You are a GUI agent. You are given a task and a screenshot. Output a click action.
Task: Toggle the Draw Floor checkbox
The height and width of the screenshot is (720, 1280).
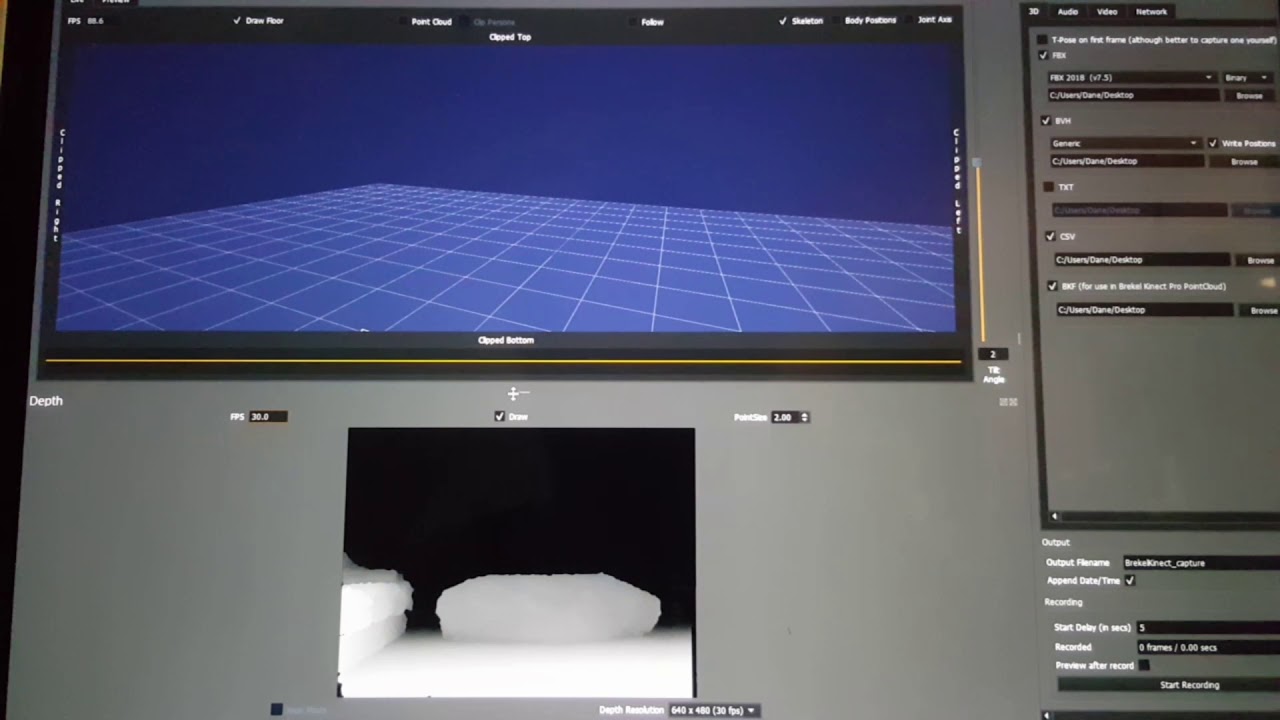click(x=237, y=20)
